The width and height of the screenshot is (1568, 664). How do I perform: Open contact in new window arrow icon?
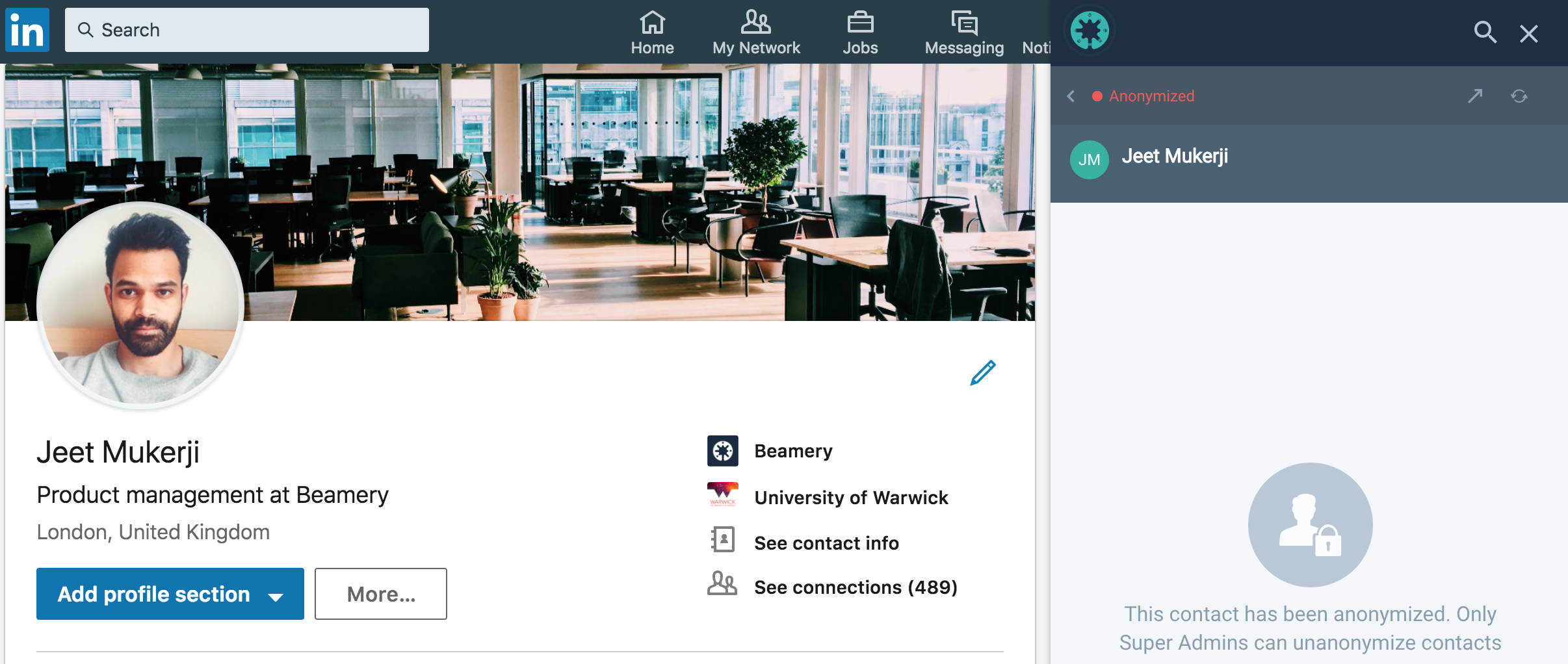point(1475,96)
